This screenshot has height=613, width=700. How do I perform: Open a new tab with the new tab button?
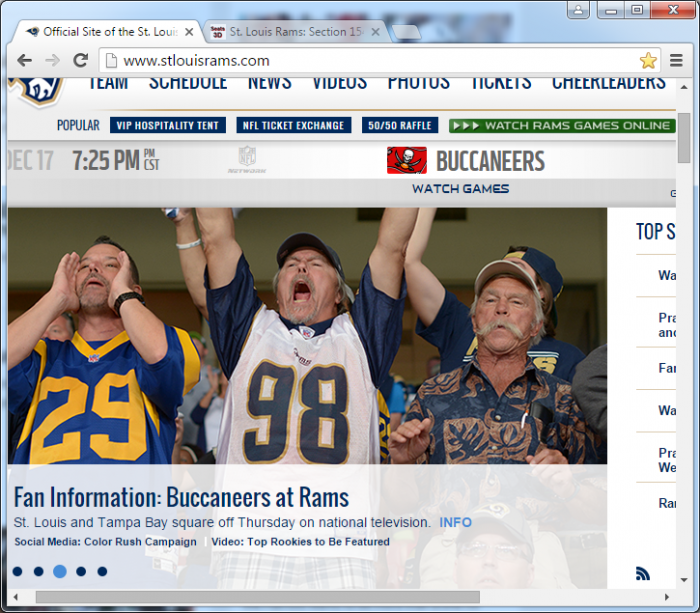pos(405,32)
